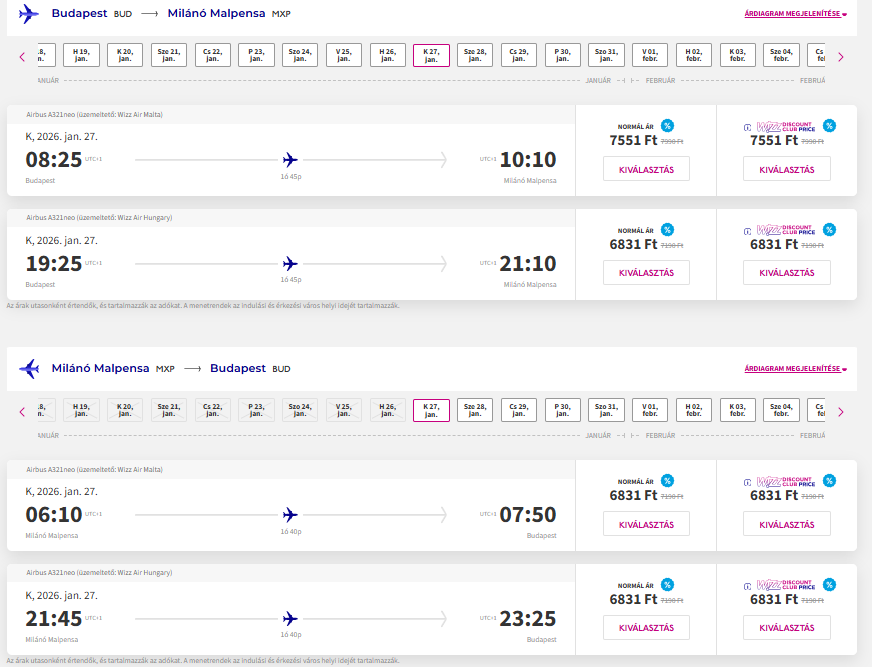This screenshot has width=872, height=667.
Task: Click the percent icon on the 19:25 flight's Discount Club price
Action: coord(829,230)
